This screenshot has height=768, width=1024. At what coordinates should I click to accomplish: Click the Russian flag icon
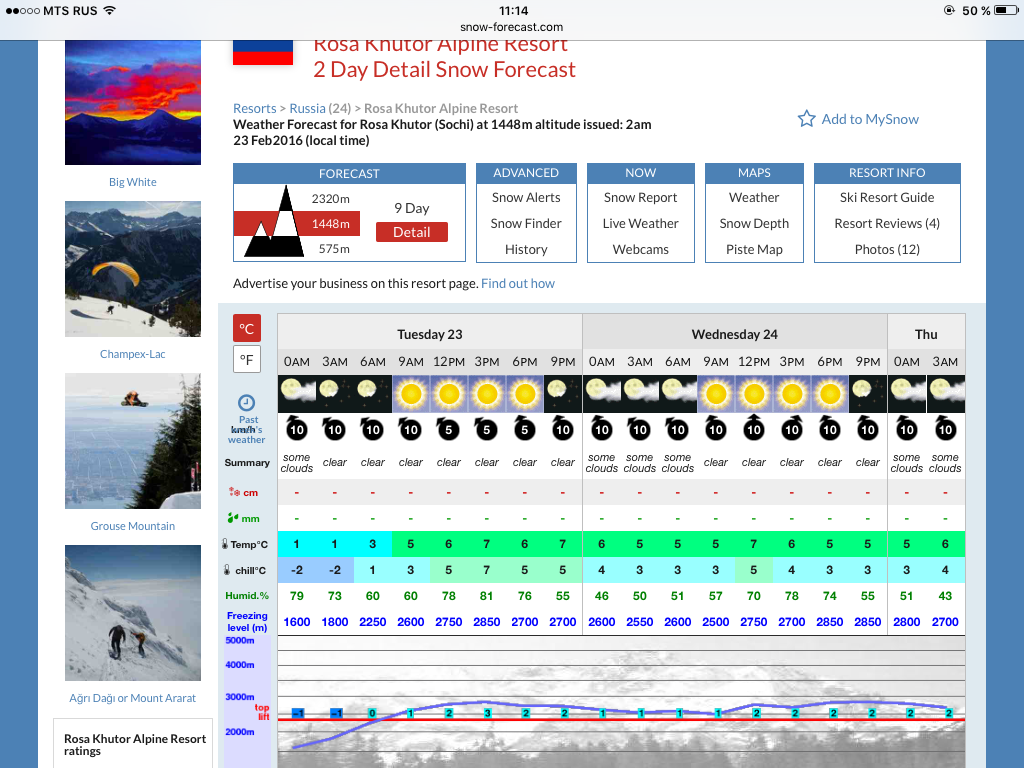click(x=263, y=52)
